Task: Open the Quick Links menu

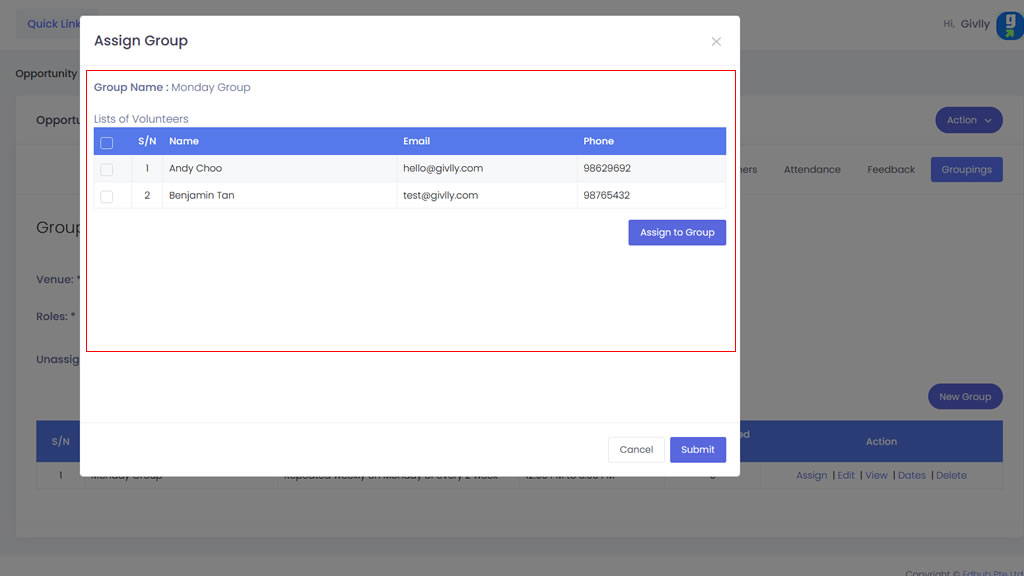Action: [x=50, y=24]
